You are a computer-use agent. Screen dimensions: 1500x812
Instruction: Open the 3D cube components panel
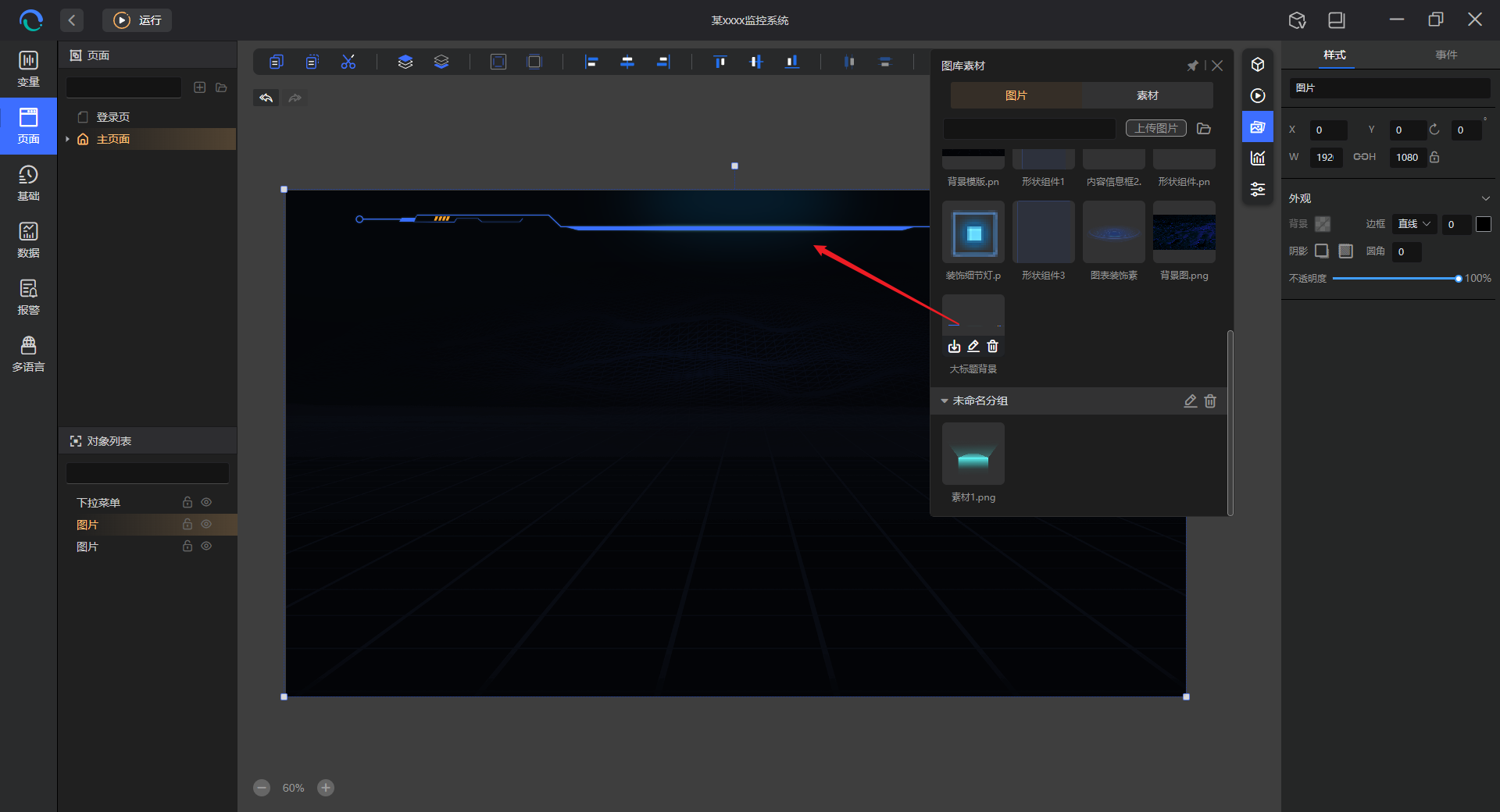click(1258, 65)
